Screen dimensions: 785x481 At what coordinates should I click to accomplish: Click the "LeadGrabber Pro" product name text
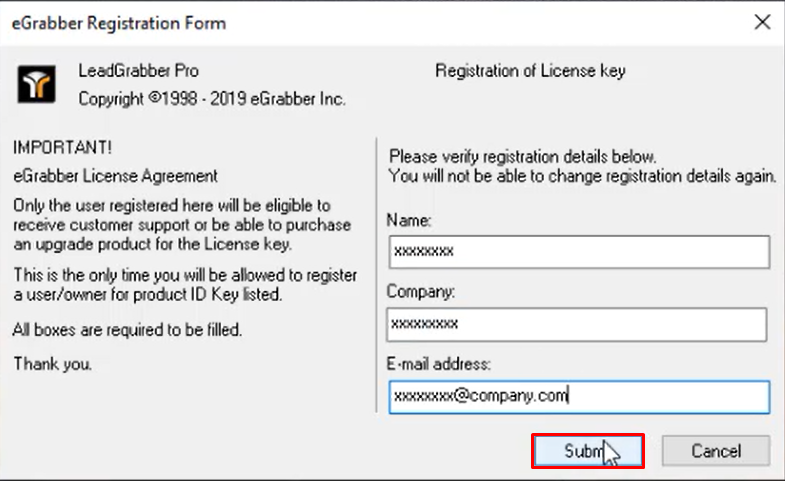pyautogui.click(x=139, y=71)
